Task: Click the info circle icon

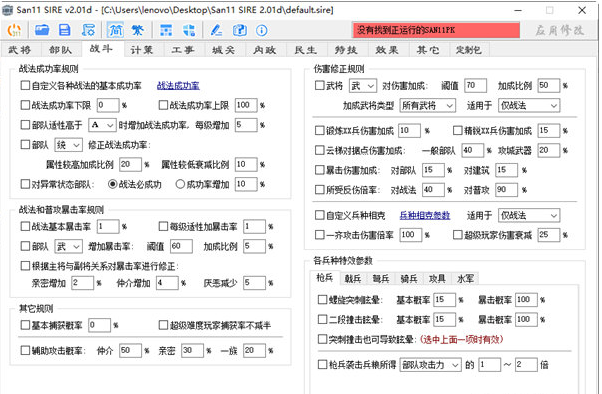Action: (x=262, y=30)
